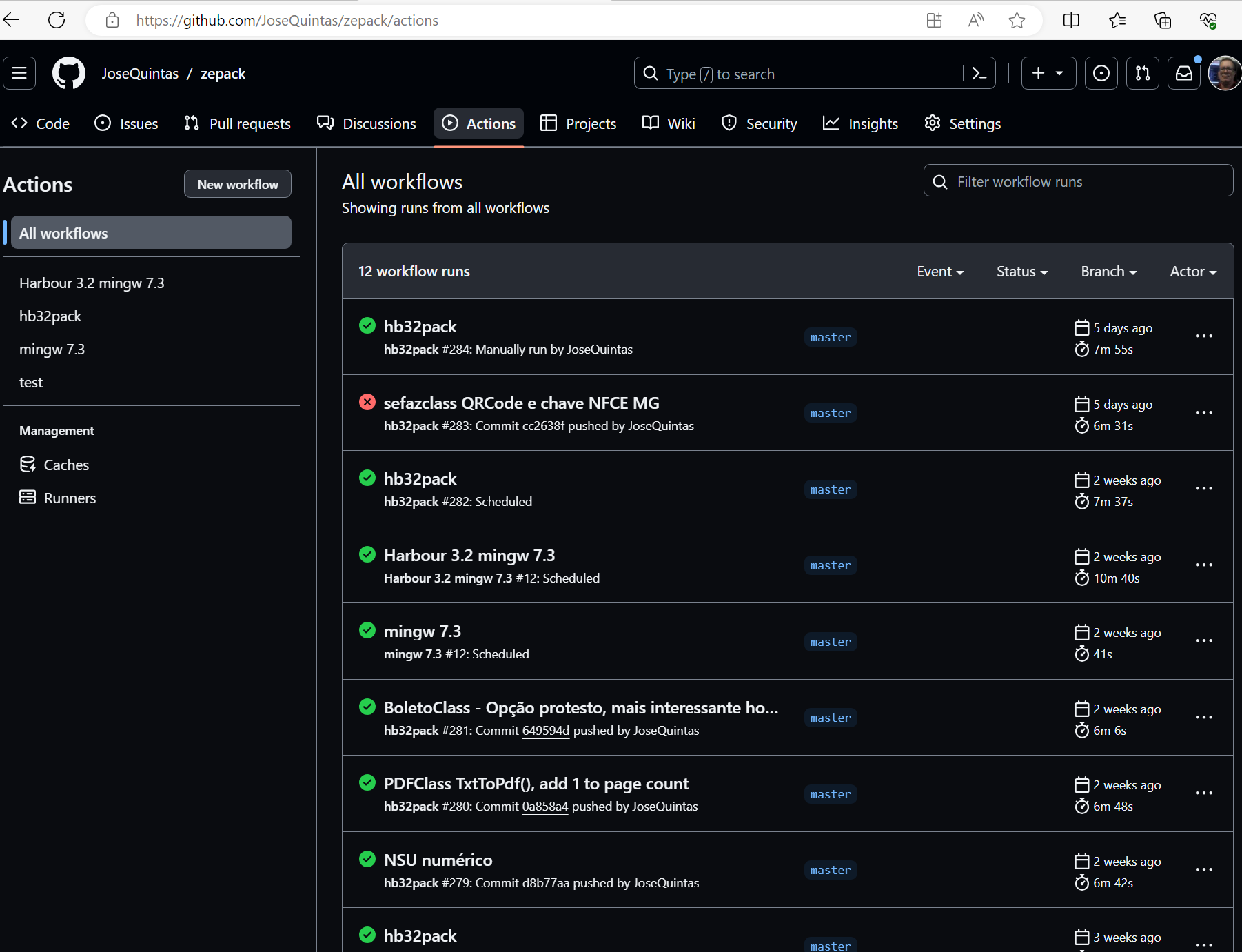
Task: Open the issues icon in header
Action: pyautogui.click(x=1101, y=74)
